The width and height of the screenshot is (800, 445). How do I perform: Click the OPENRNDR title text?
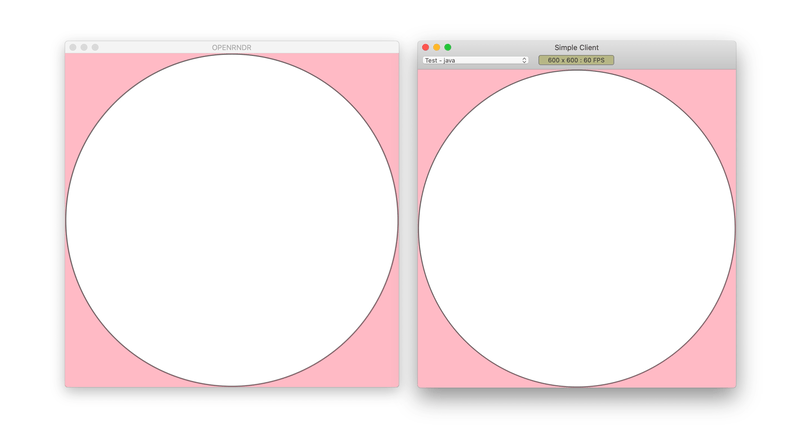pyautogui.click(x=232, y=47)
